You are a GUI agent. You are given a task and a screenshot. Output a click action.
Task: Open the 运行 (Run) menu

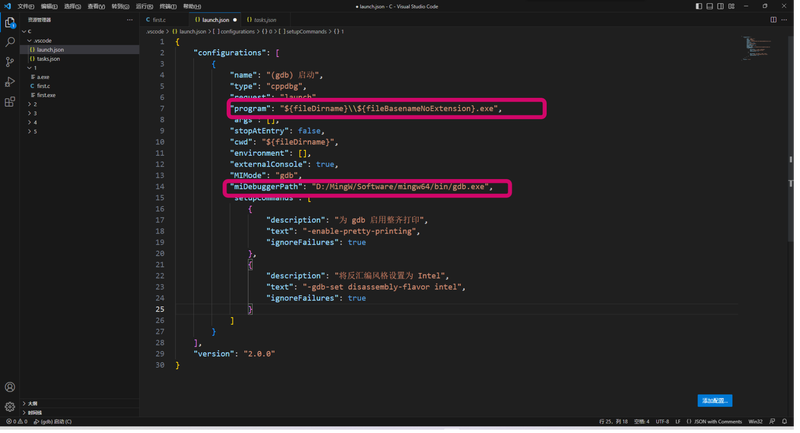tap(144, 7)
